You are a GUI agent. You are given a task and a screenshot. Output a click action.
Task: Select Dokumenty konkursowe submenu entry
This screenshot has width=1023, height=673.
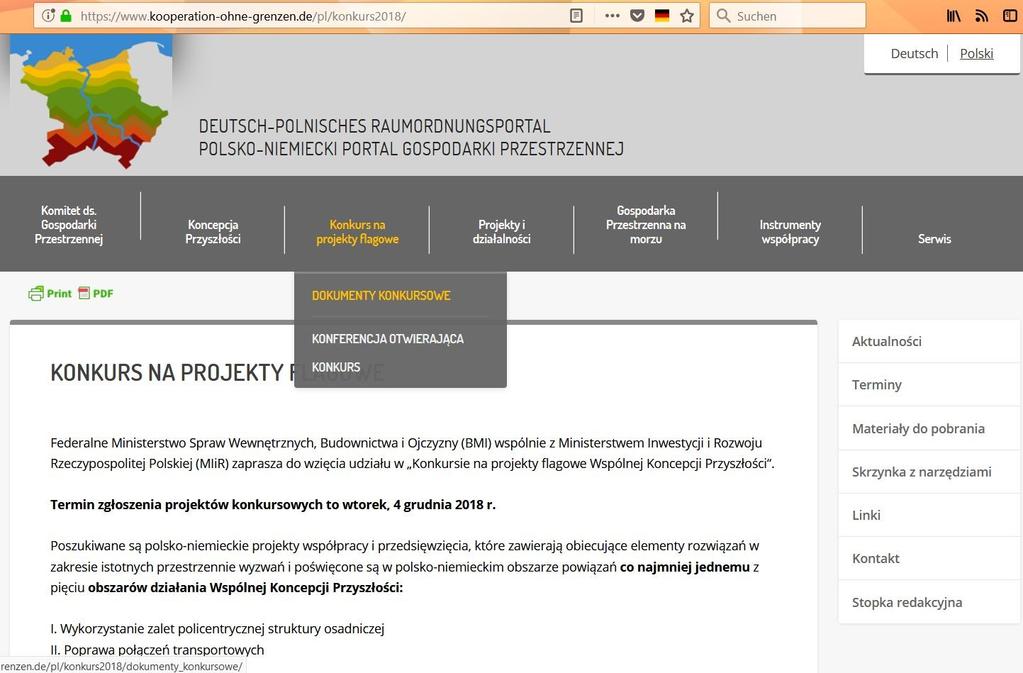[x=381, y=295]
